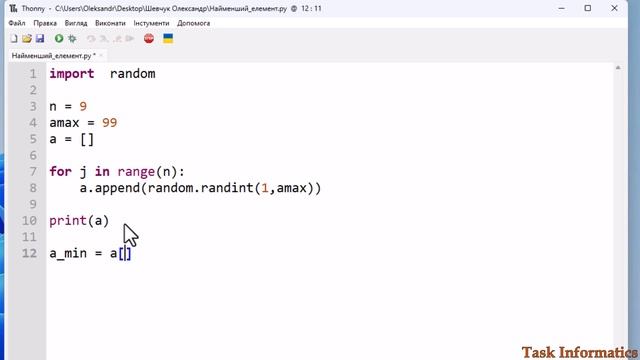Click the Step over debug icon
Image resolution: width=640 pixels, height=360 pixels.
pos(91,39)
